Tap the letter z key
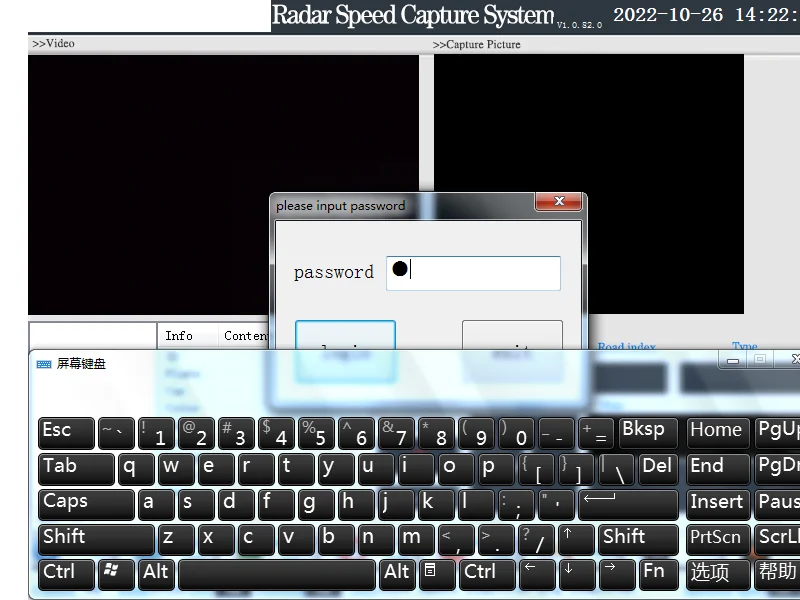 click(176, 539)
